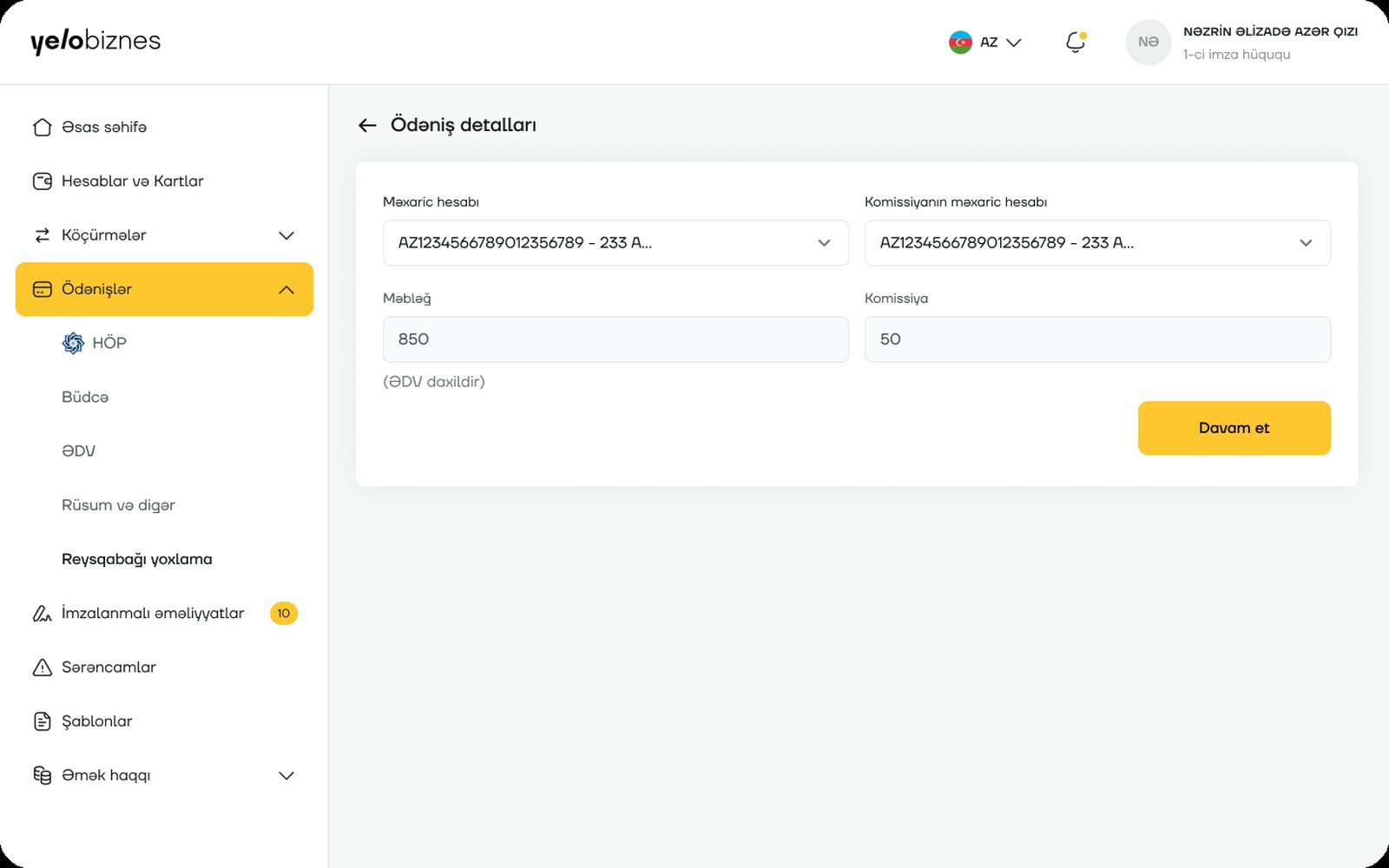Open the AZ language dropdown

click(985, 42)
